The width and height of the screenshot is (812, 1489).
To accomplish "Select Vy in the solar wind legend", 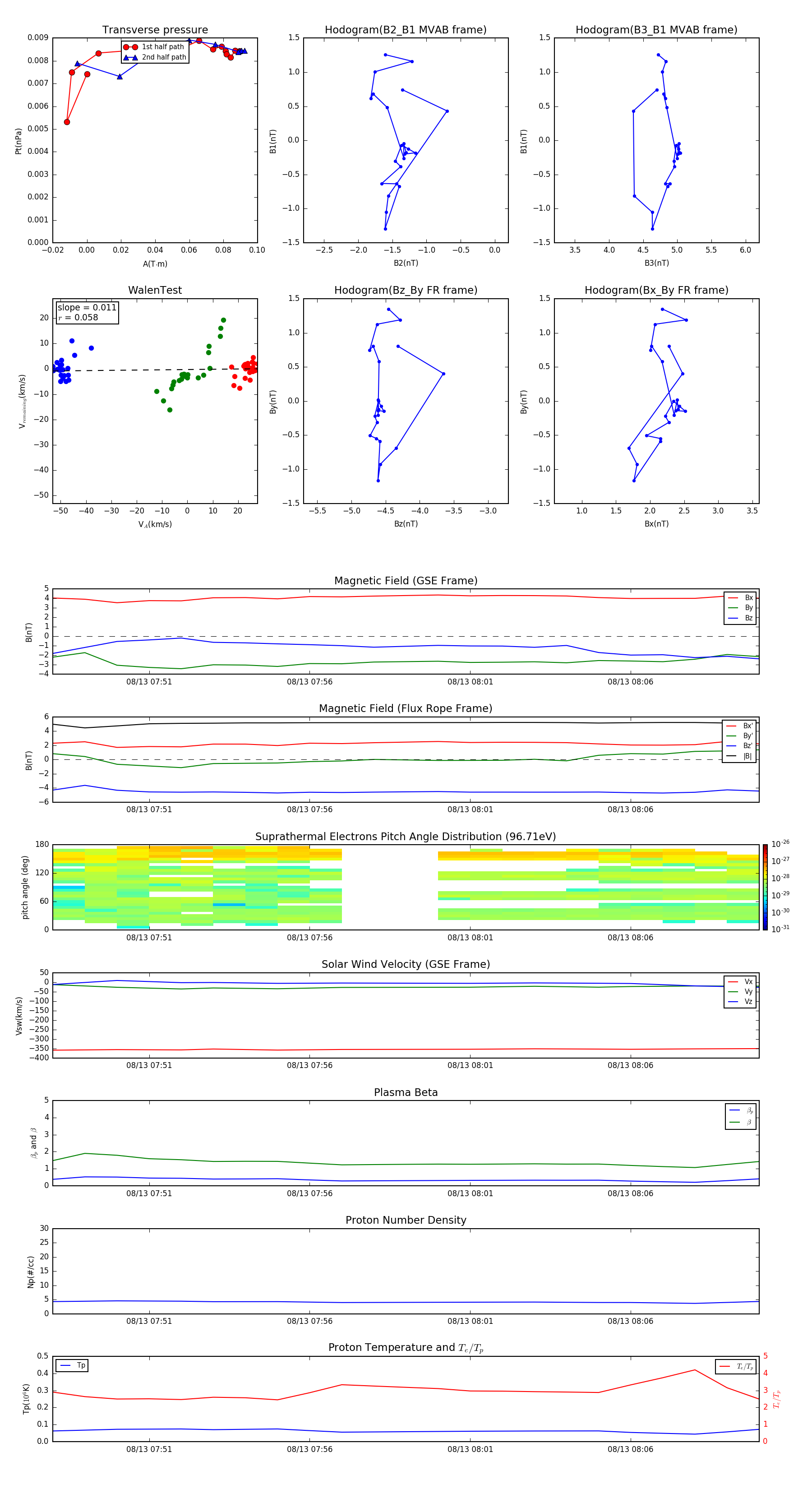I will coord(740,991).
